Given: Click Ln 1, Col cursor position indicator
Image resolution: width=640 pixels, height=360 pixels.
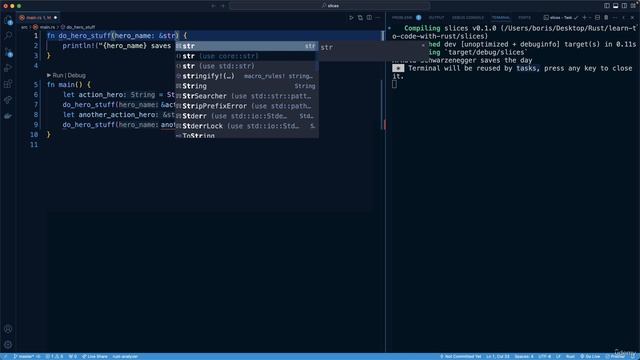Looking at the screenshot, I should 498,356.
